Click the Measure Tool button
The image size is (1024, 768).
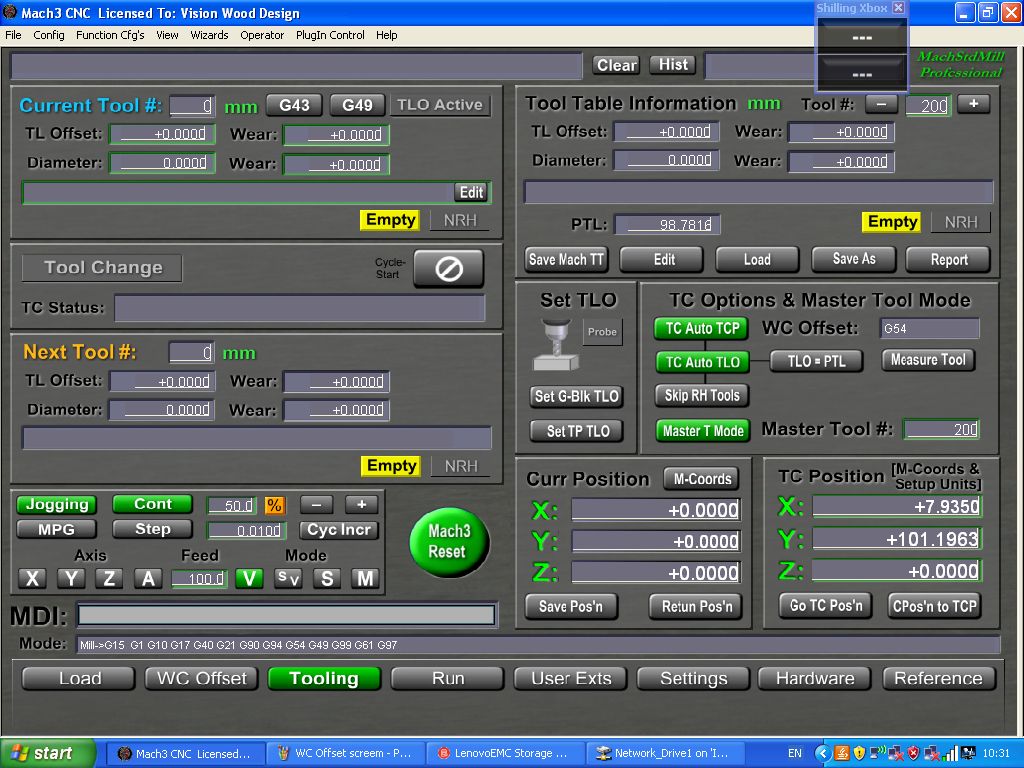(928, 361)
